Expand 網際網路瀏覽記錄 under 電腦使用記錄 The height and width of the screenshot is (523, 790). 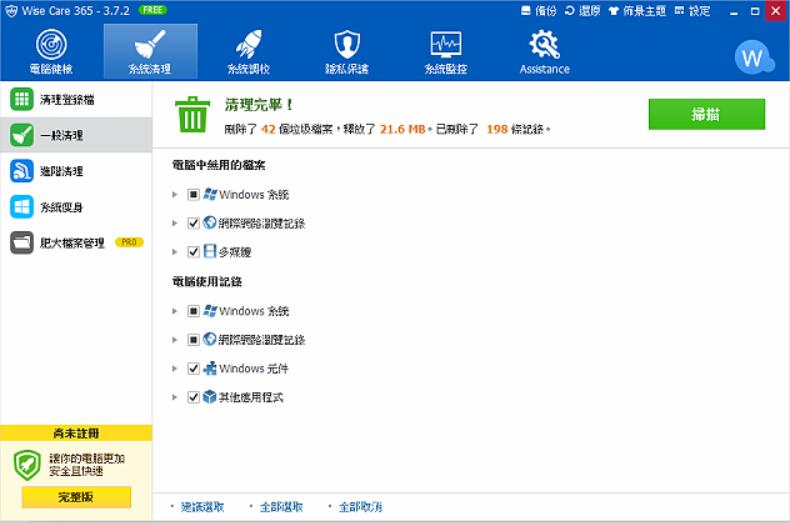click(x=175, y=340)
